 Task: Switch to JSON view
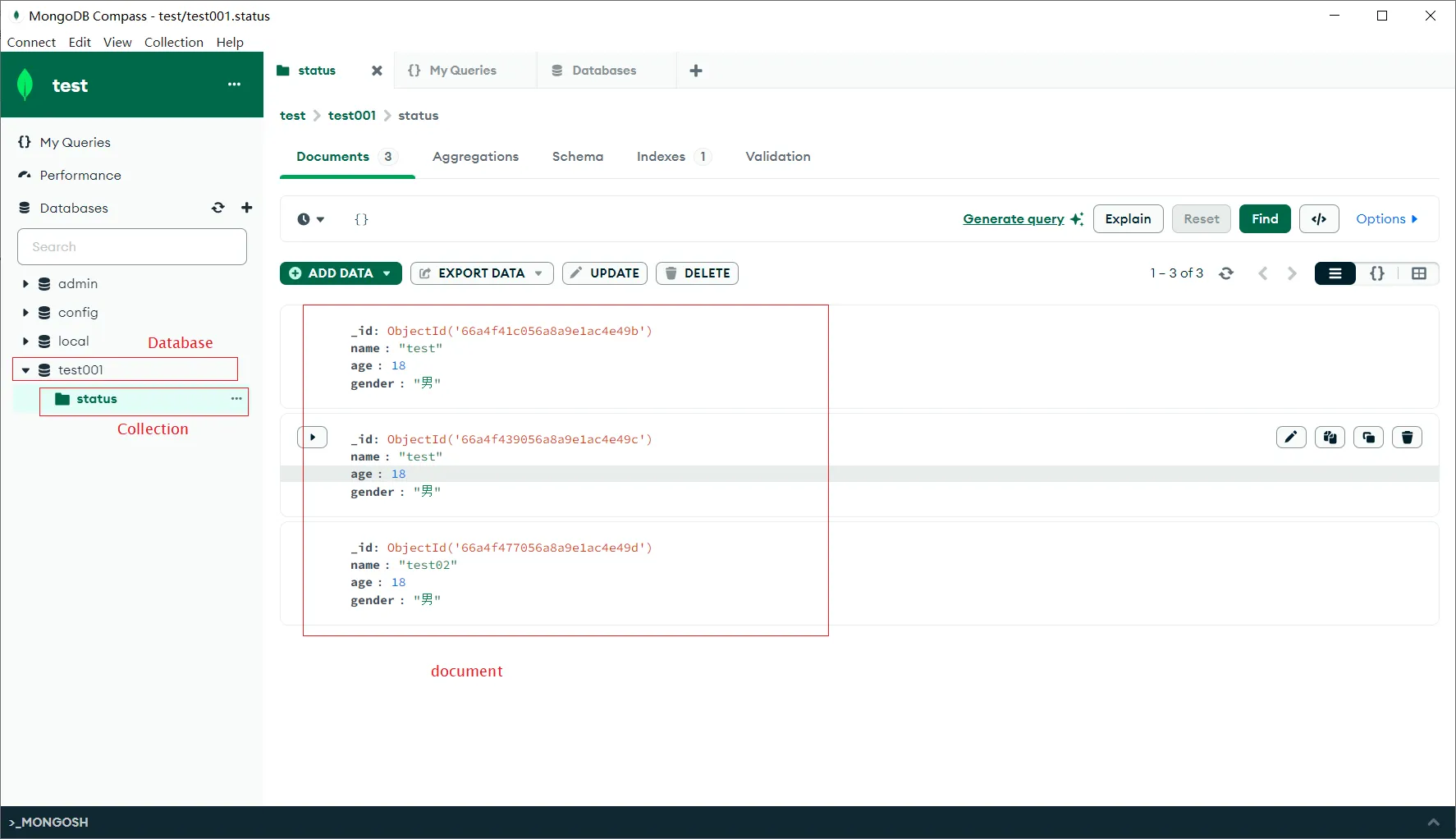[x=1377, y=273]
